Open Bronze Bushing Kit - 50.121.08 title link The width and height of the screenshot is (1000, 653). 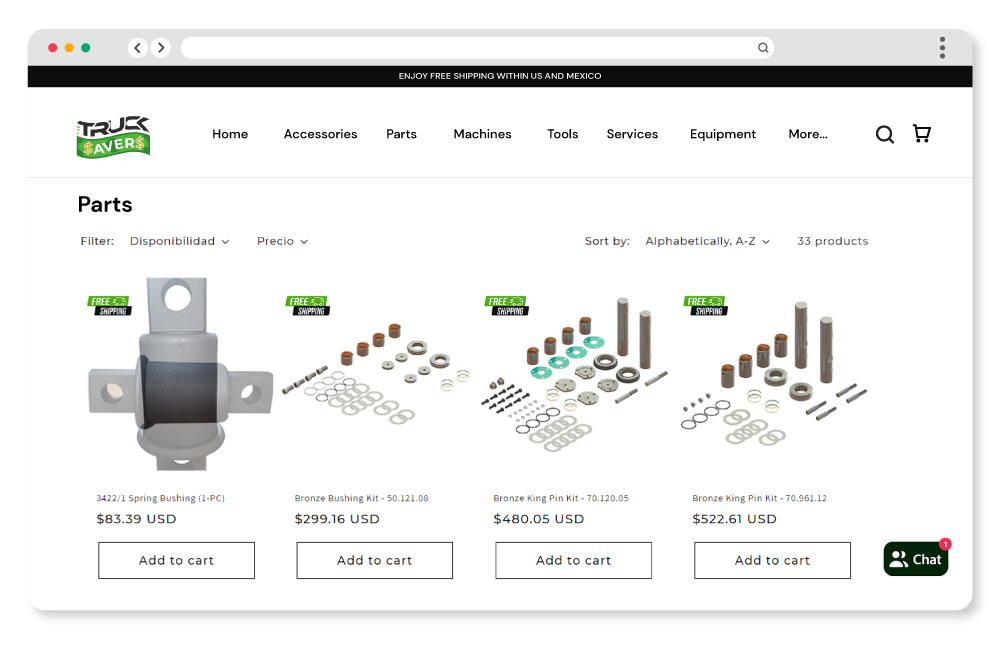click(361, 498)
